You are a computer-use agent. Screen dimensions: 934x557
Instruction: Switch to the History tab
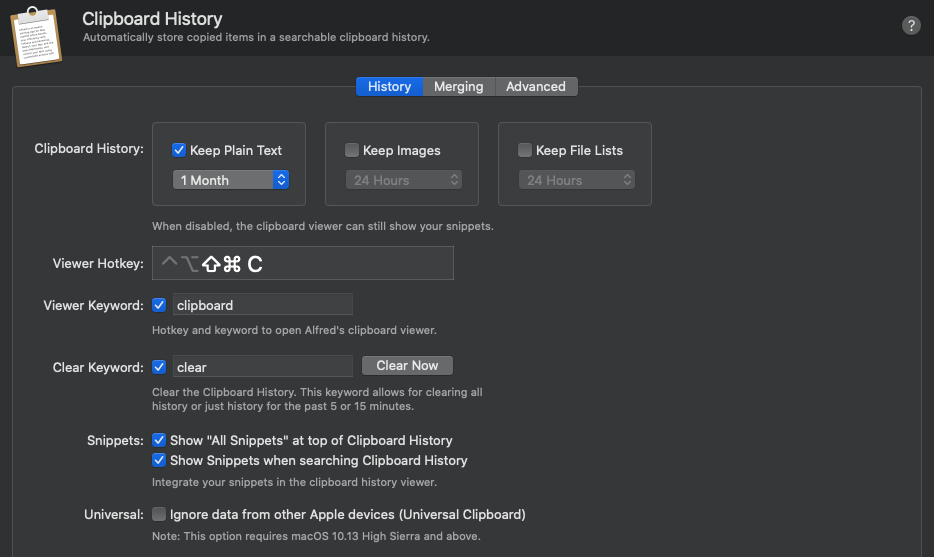point(389,87)
